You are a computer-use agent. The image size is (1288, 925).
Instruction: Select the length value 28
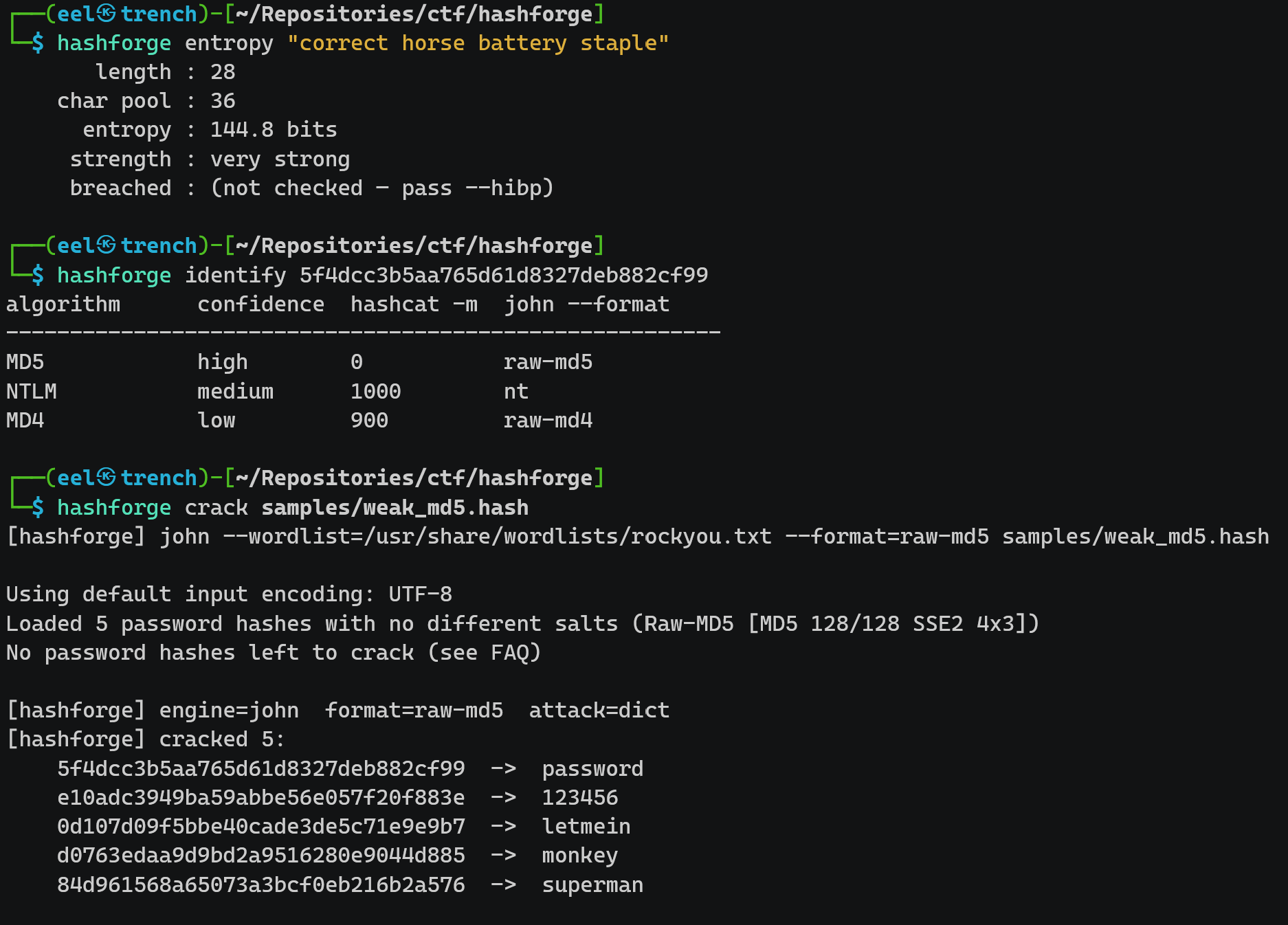223,72
